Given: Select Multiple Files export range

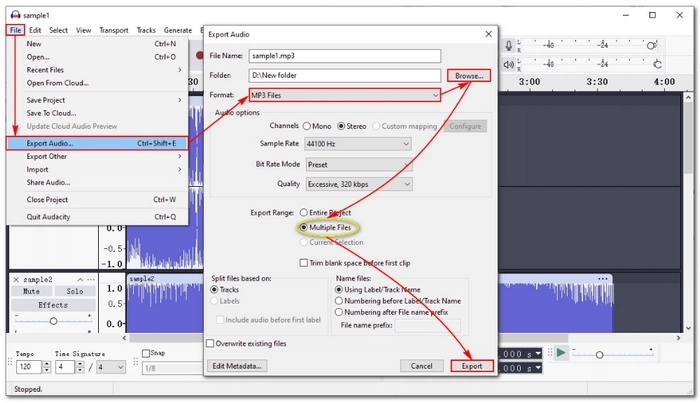Looking at the screenshot, I should click(x=325, y=228).
